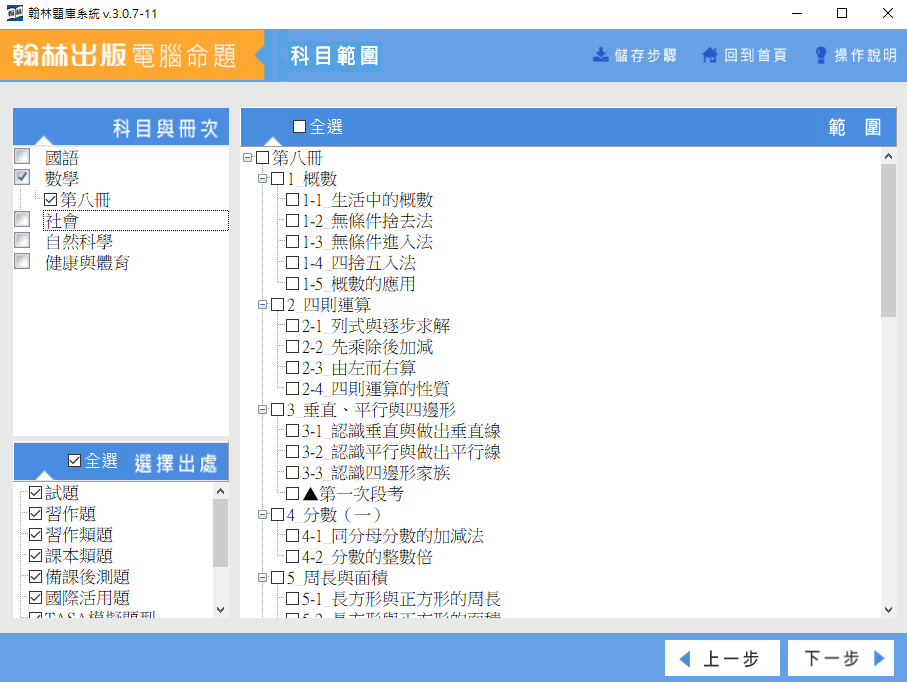The height and width of the screenshot is (682, 907).
Task: Collapse the 第八冊 root tree node
Action: (247, 158)
